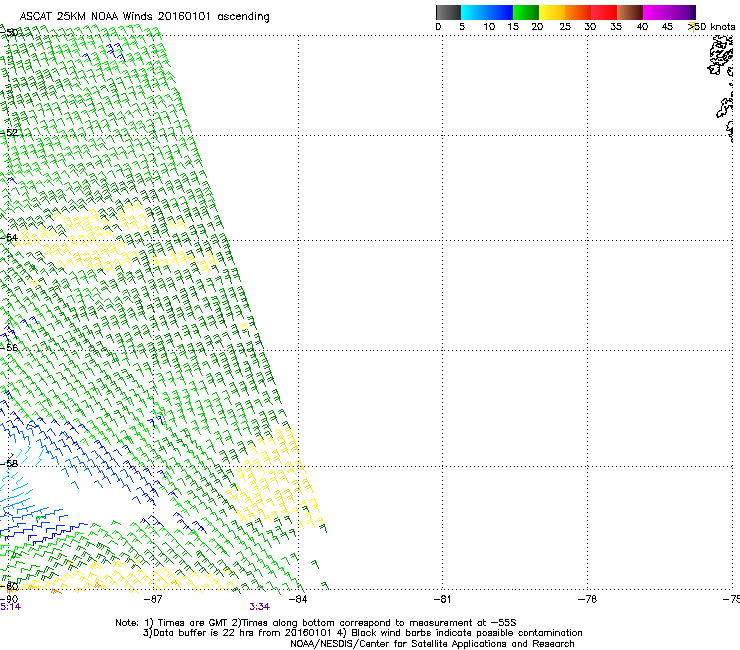This screenshot has height=650, width=740.
Task: Click the date '20160101' in the title
Action: [x=184, y=16]
